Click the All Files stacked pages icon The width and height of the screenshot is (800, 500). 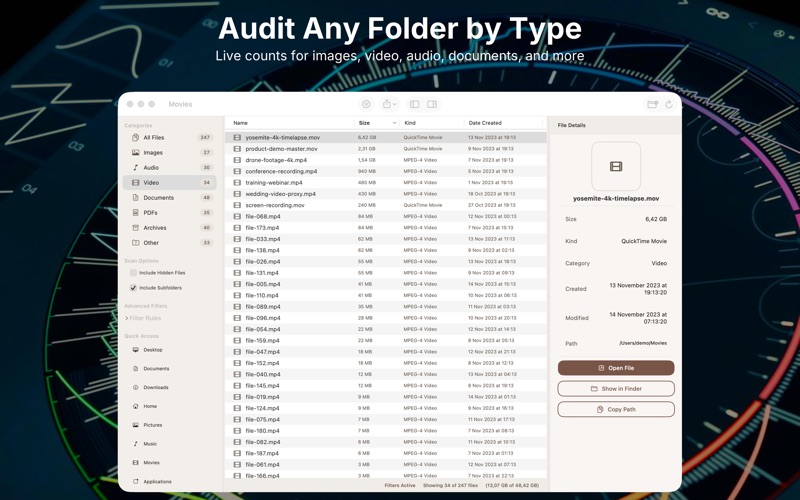pyautogui.click(x=135, y=137)
